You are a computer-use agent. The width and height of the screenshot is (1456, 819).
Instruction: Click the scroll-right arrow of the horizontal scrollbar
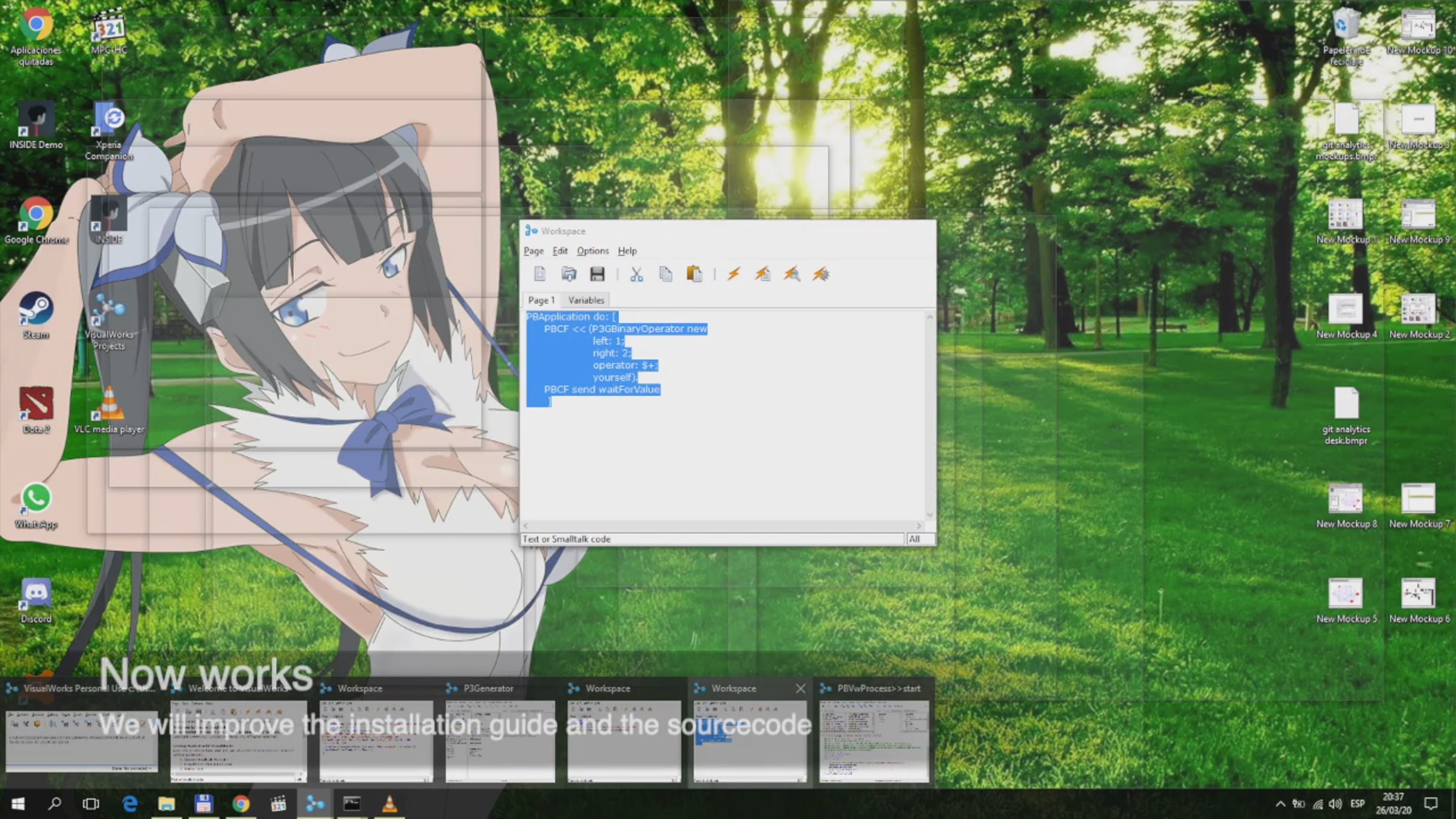(x=918, y=525)
